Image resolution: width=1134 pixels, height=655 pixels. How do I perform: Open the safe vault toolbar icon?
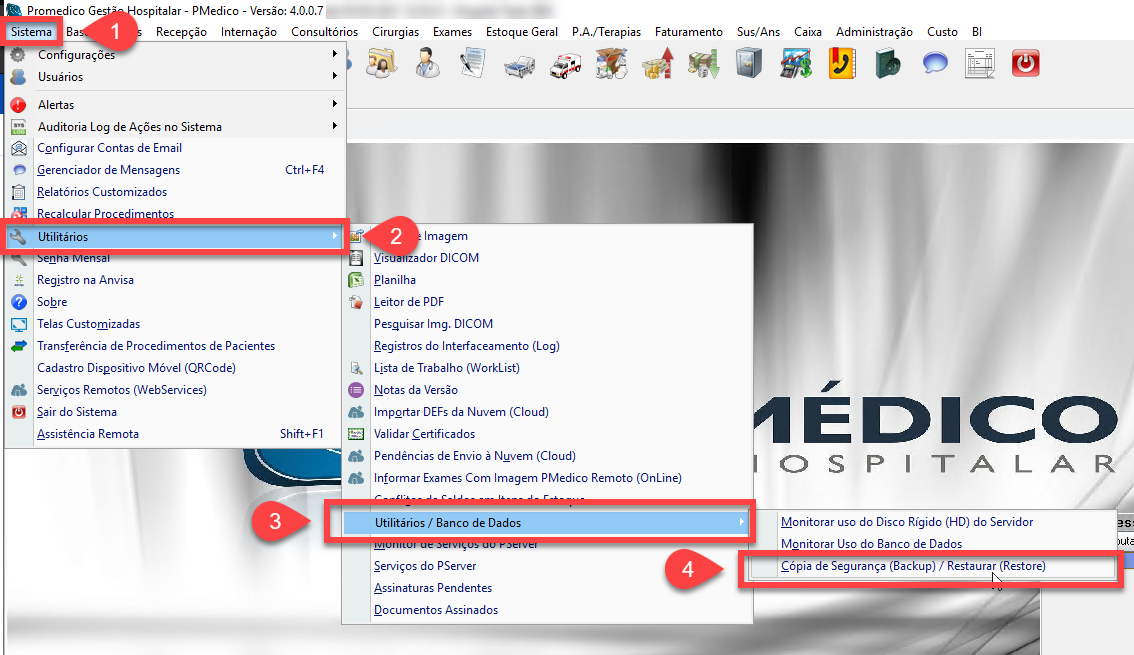tap(749, 65)
